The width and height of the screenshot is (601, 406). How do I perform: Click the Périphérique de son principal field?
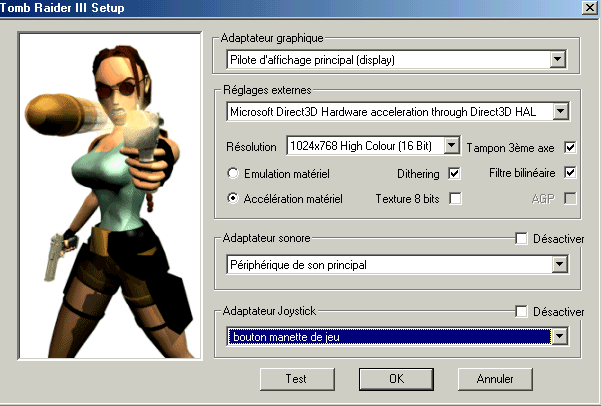(397, 265)
